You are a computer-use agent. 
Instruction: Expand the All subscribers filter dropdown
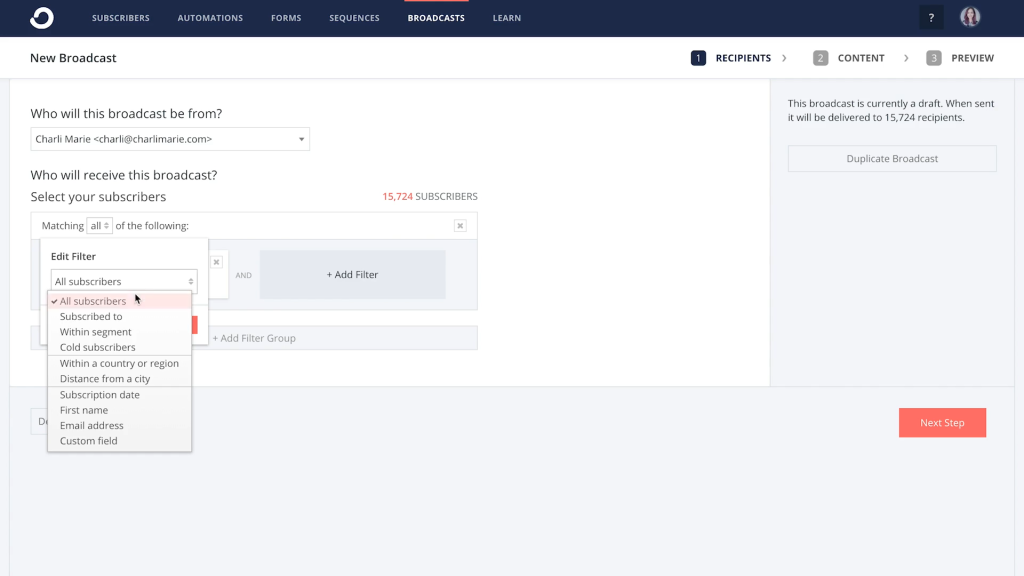pos(124,282)
